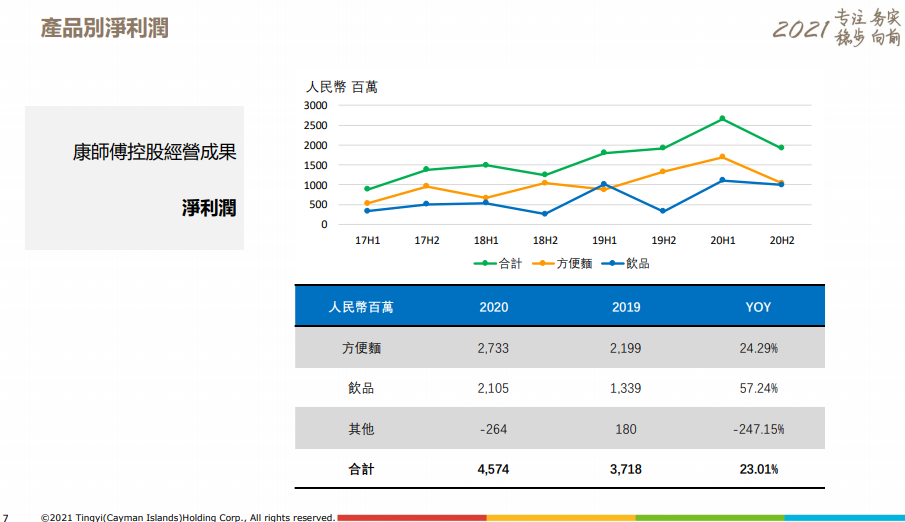Click the 24.29% cell
Viewport: 905px width, 522px height.
point(758,348)
